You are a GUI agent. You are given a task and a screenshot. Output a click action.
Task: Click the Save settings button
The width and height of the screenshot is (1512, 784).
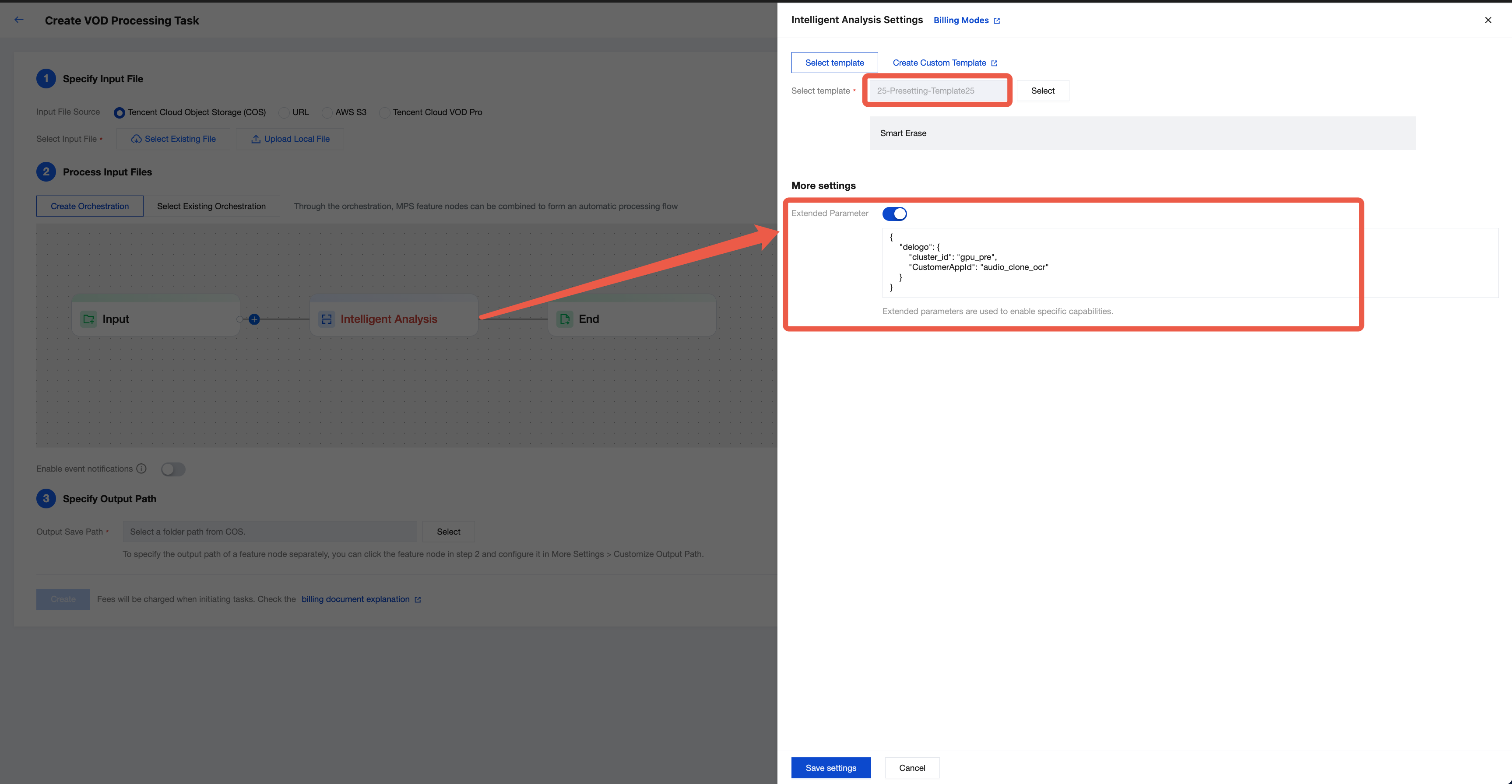coord(830,767)
